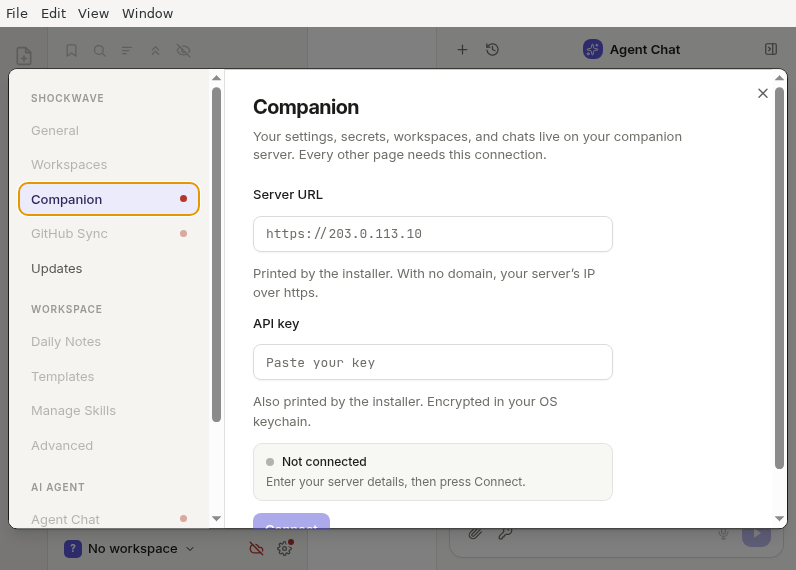Click the paperclip attach icon
The height and width of the screenshot is (570, 796).
(x=475, y=533)
